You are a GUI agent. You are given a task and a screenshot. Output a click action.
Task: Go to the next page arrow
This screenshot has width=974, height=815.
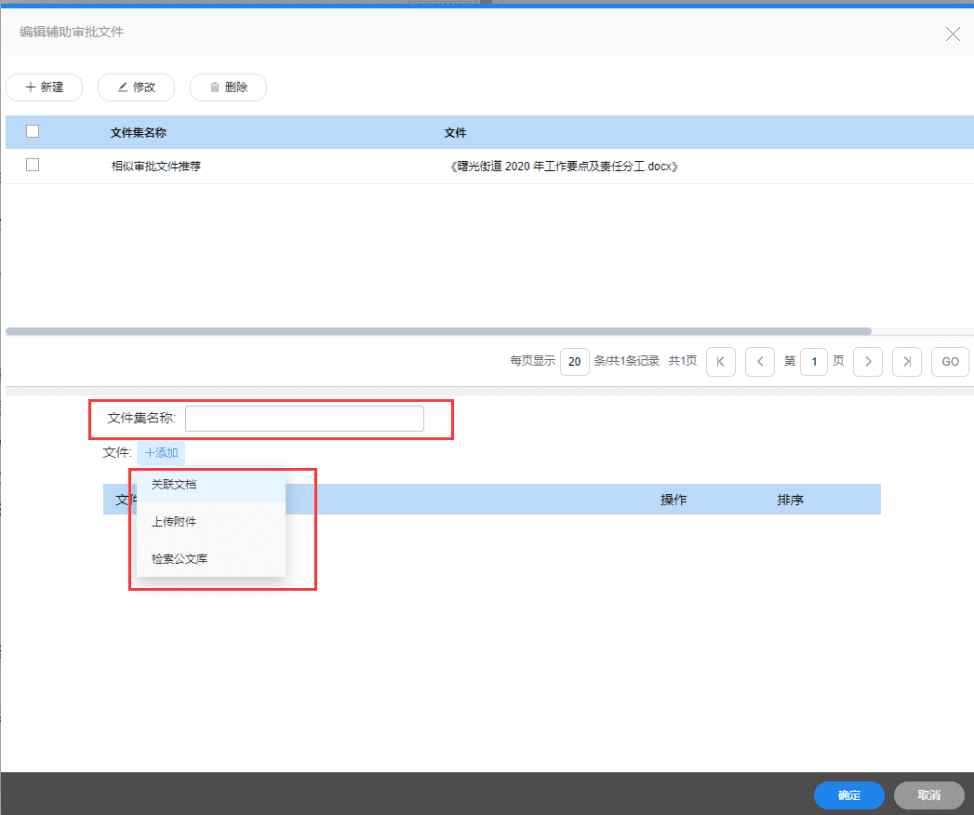[x=868, y=362]
